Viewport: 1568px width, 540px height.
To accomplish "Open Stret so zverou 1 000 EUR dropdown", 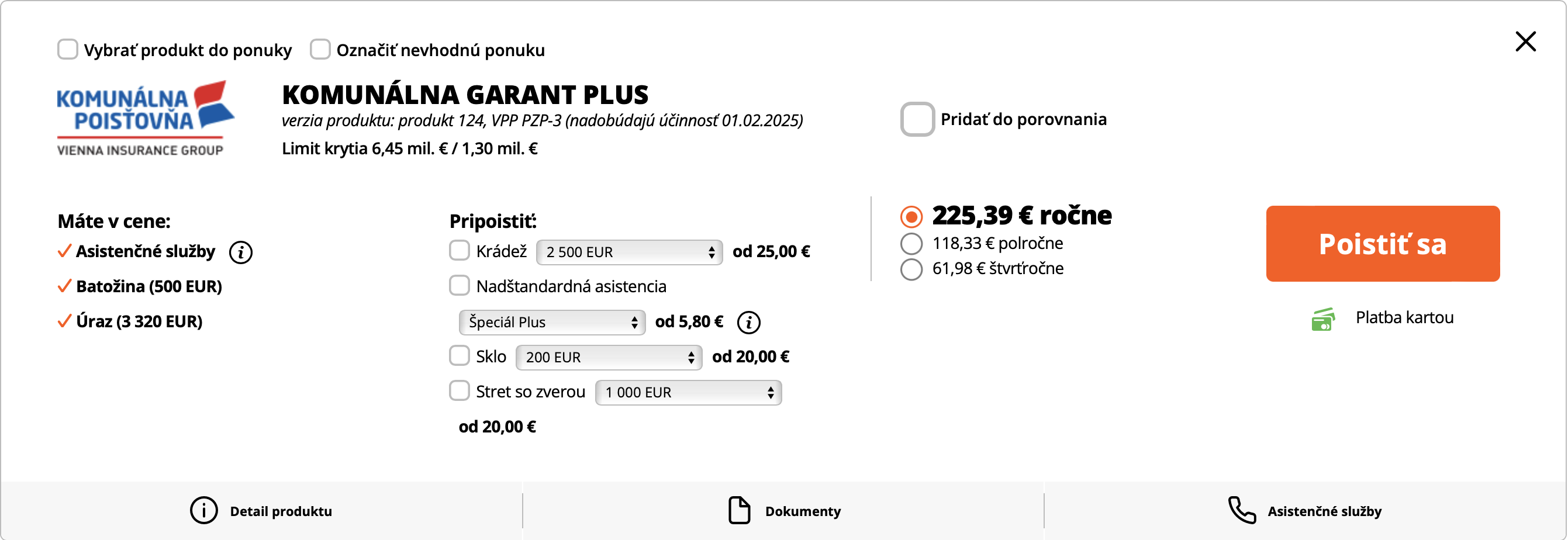I will [x=688, y=393].
